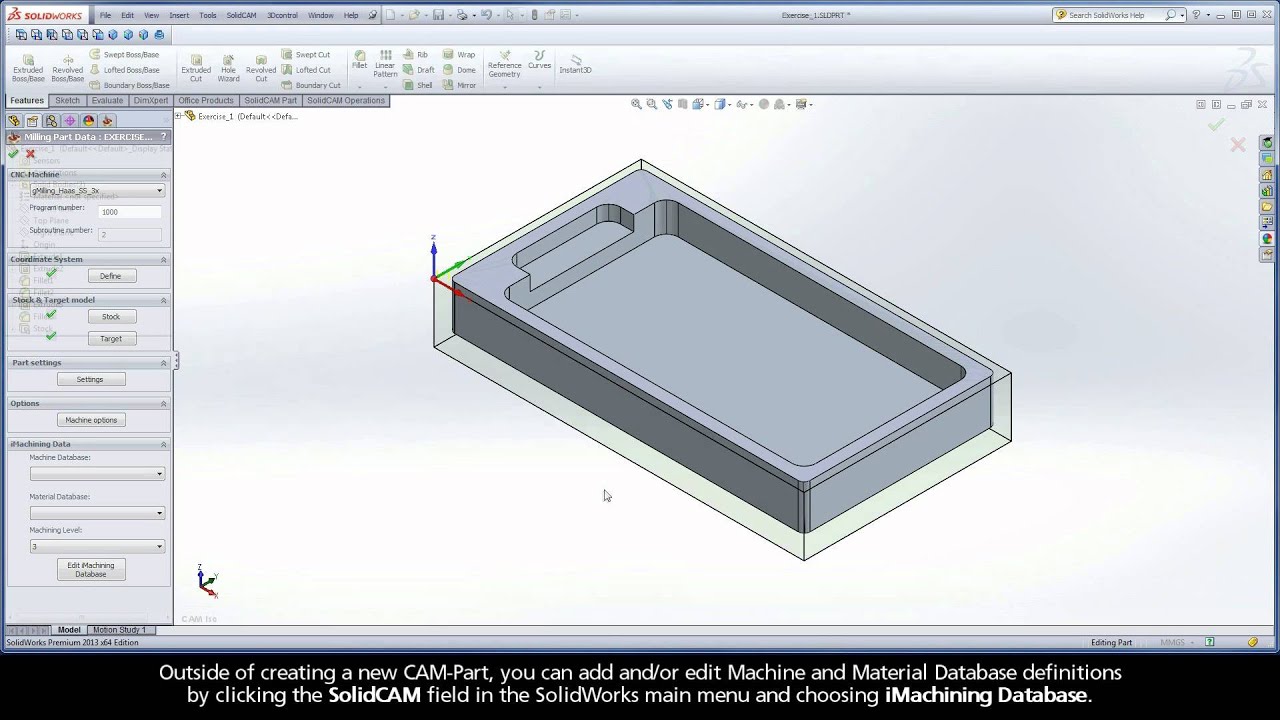The height and width of the screenshot is (720, 1280).
Task: Click the Edit iMachining Database button
Action: coord(90,570)
